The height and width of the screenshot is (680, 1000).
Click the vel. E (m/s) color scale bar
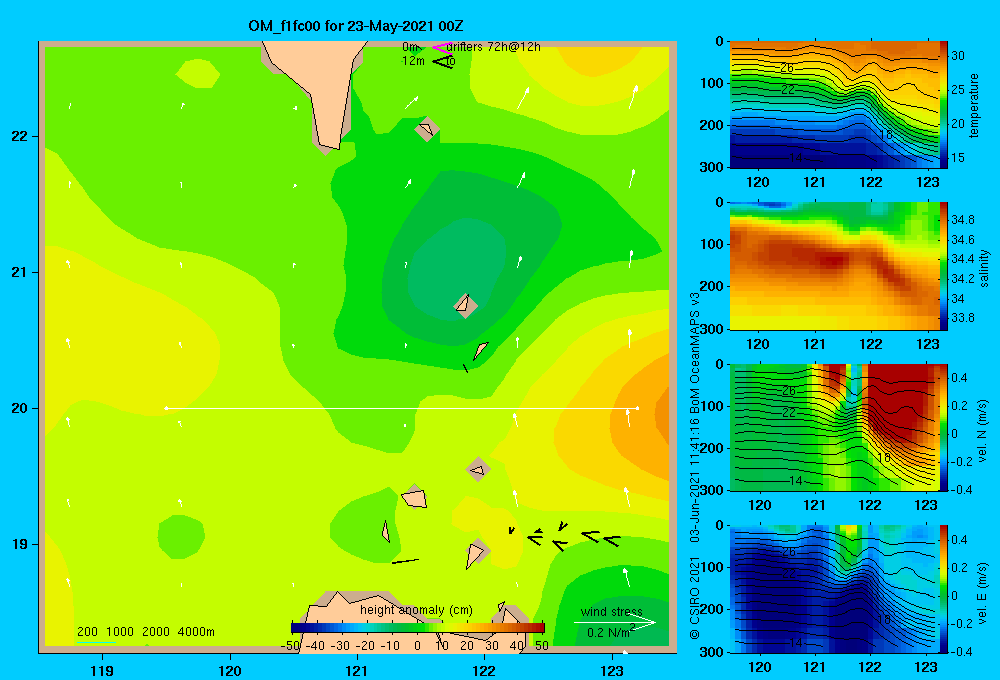pyautogui.click(x=943, y=589)
